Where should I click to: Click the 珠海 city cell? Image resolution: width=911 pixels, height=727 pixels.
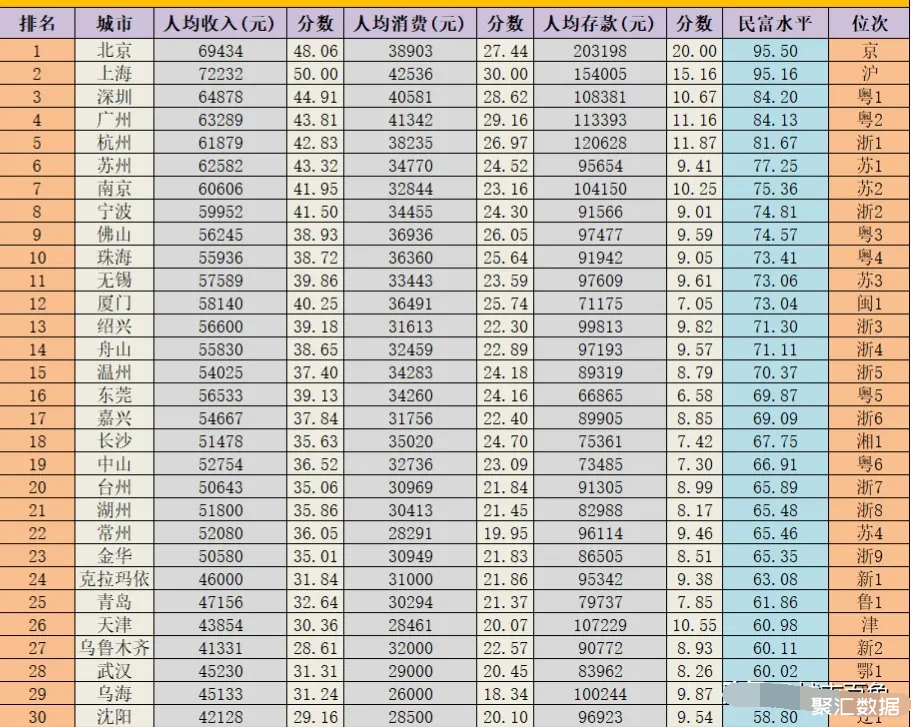114,257
